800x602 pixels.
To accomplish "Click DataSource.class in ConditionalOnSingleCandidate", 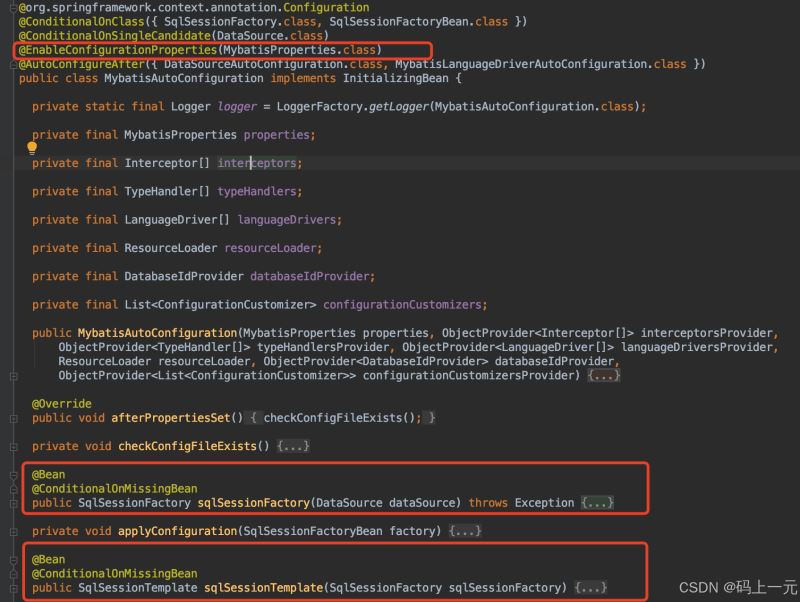I will (270, 36).
